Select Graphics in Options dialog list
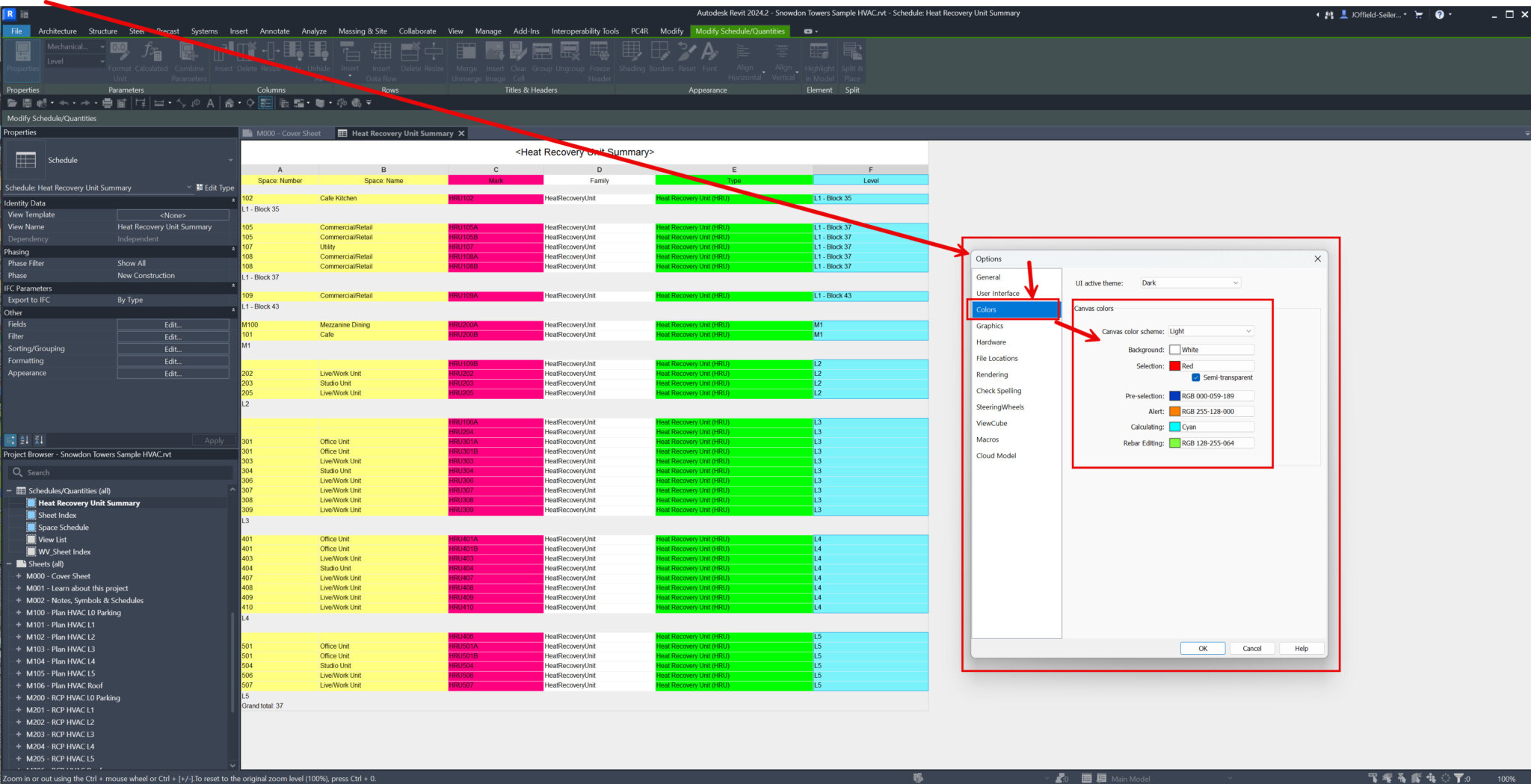1531x784 pixels. (x=990, y=326)
